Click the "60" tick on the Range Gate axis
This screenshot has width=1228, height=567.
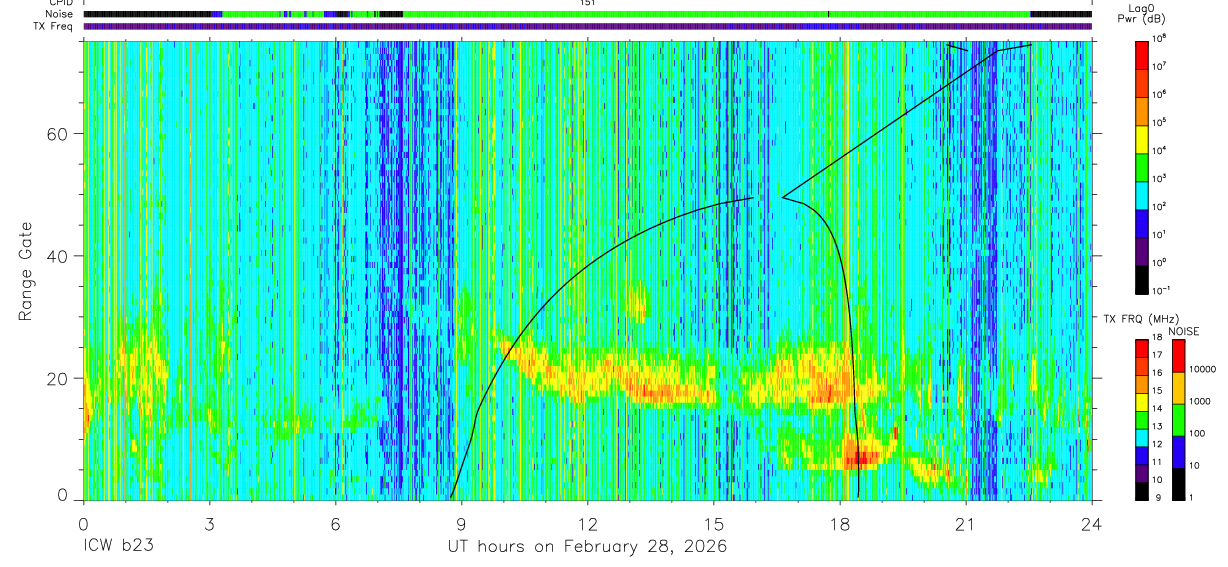[58, 134]
